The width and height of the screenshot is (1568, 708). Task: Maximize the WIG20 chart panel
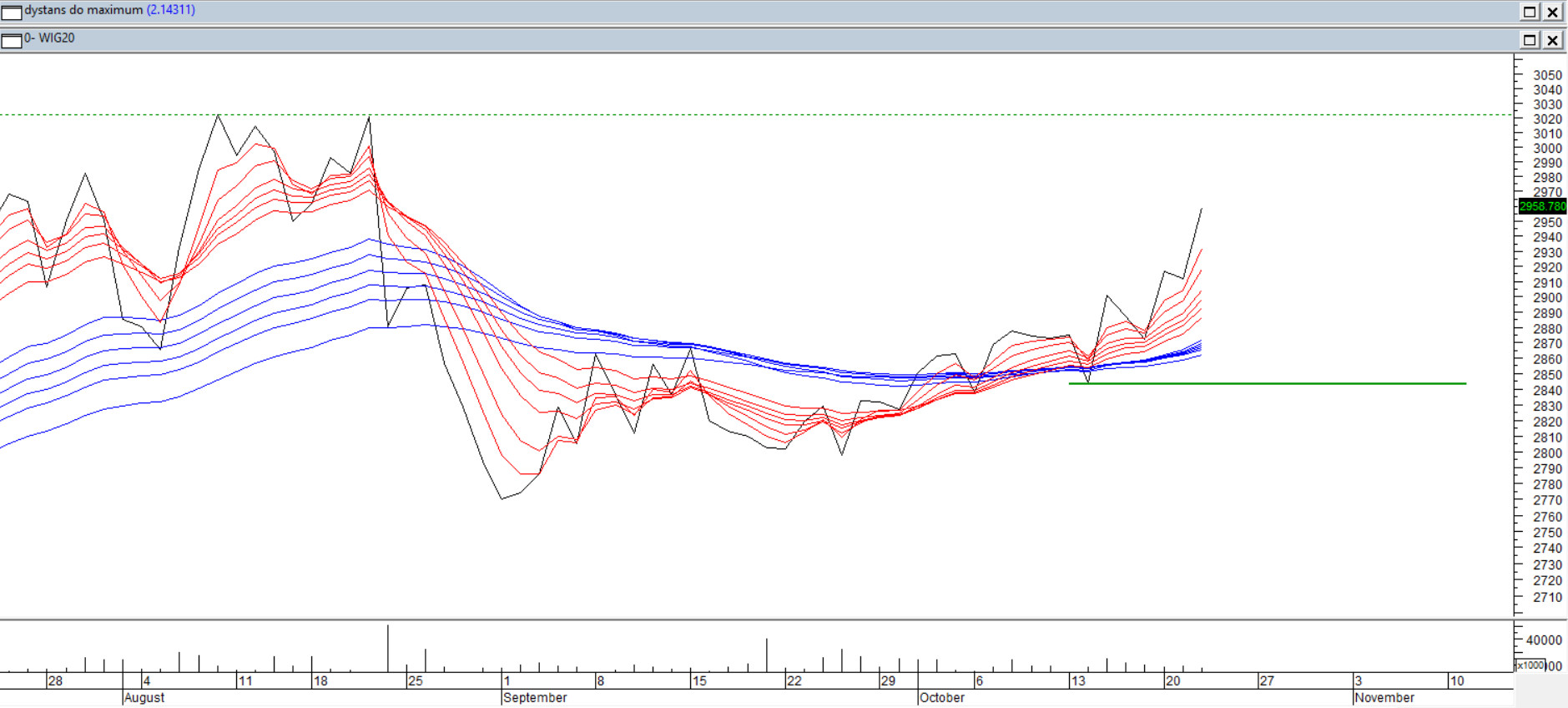(1530, 40)
